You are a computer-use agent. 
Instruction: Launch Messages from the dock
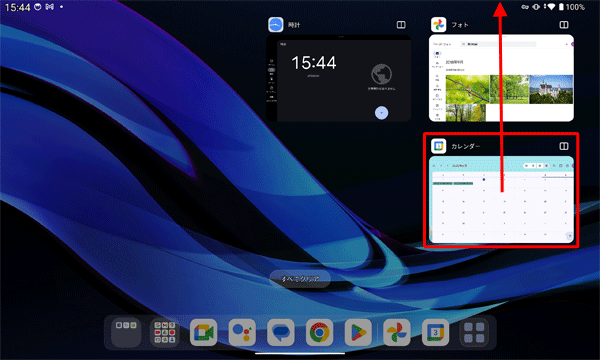point(281,332)
